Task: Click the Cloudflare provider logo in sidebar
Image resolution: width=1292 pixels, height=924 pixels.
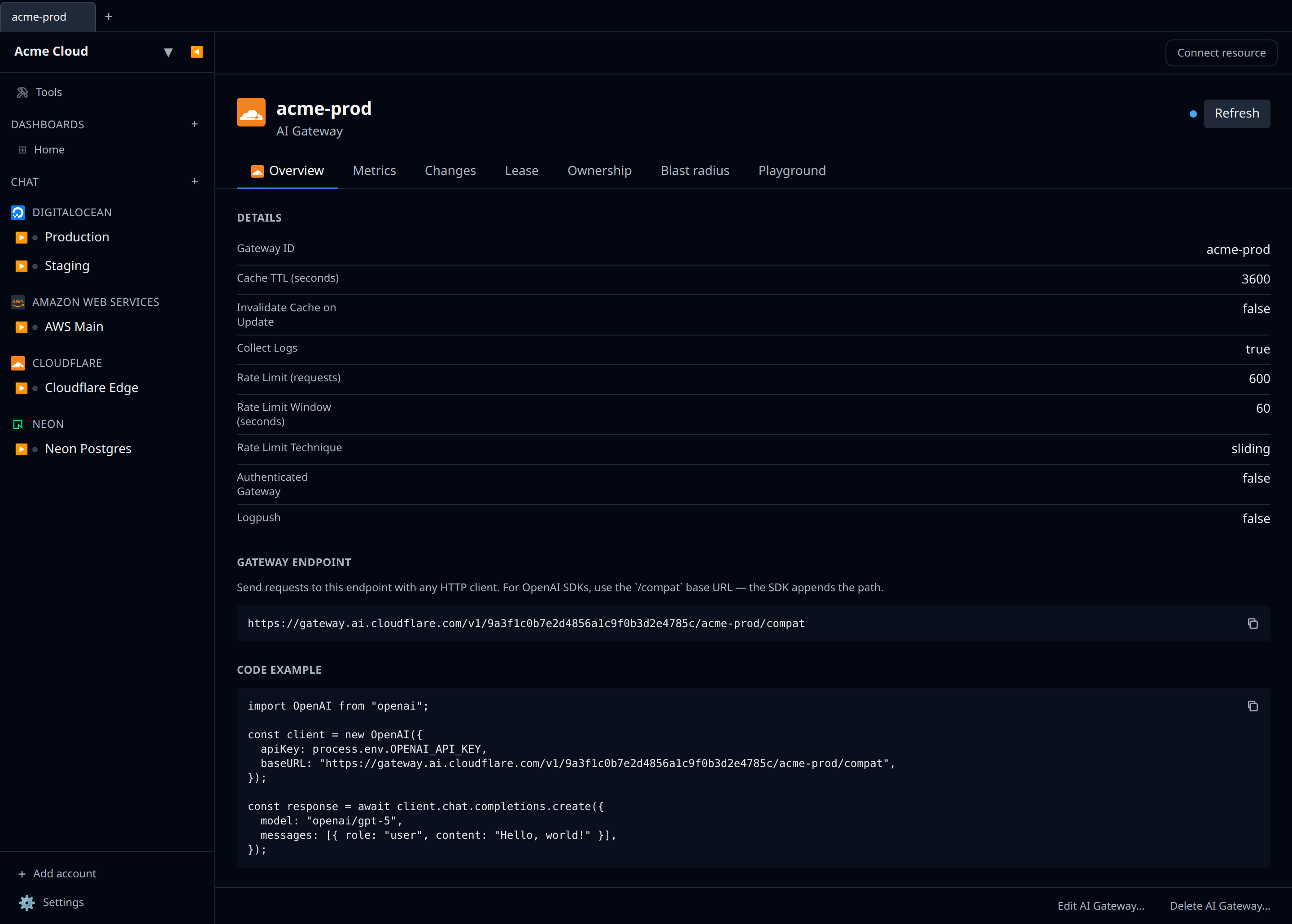Action: click(17, 363)
